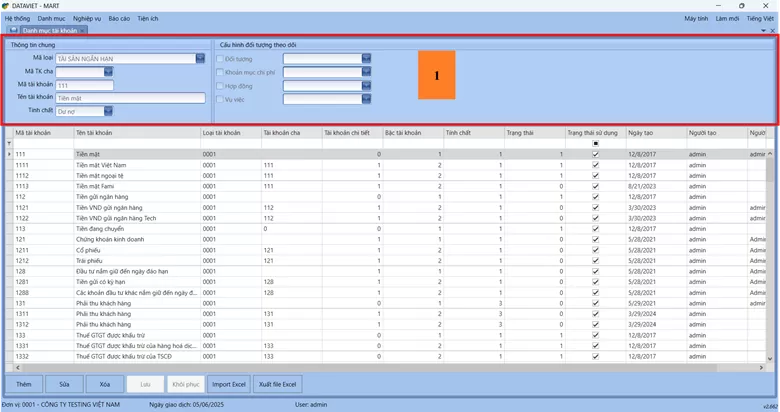Toggle Trạng thái sử dụng checkbox for account 1112
This screenshot has height=412, width=780.
pos(595,176)
